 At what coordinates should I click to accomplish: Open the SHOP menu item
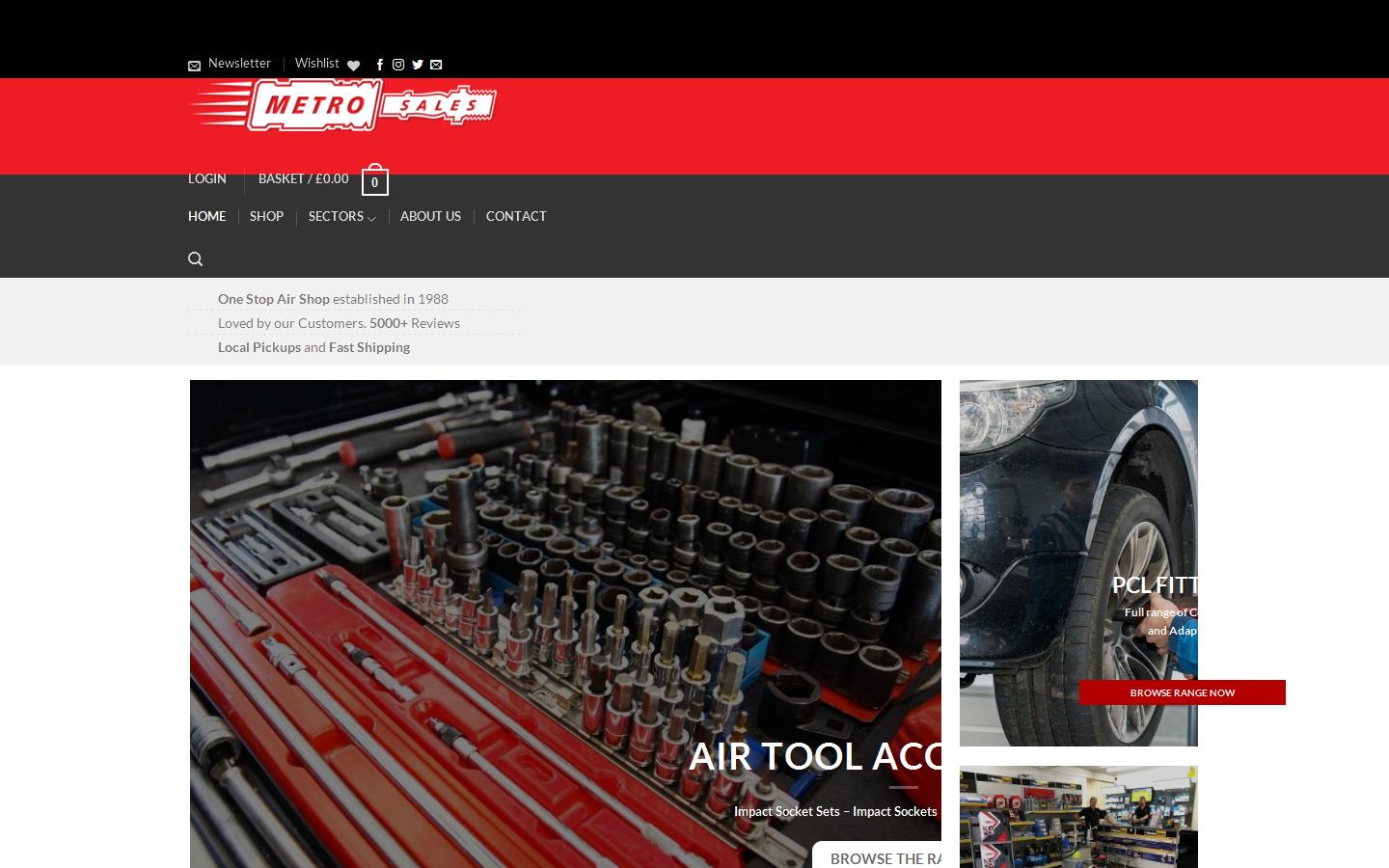266,216
